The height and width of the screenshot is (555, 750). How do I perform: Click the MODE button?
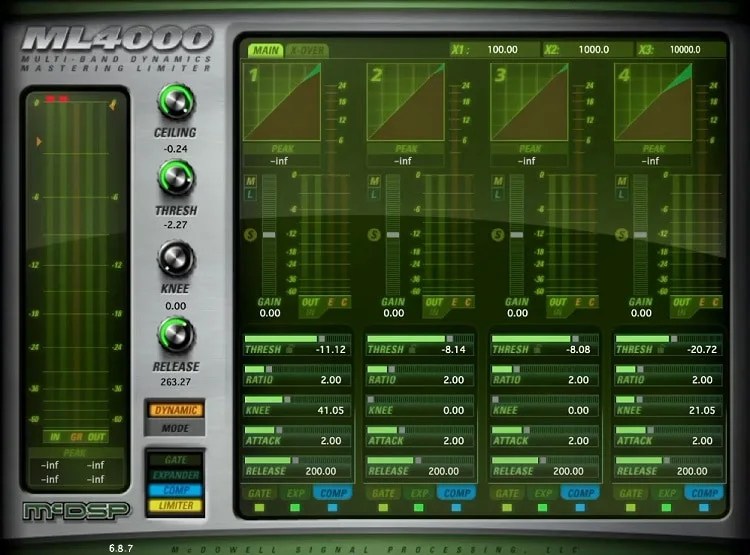pos(176,428)
